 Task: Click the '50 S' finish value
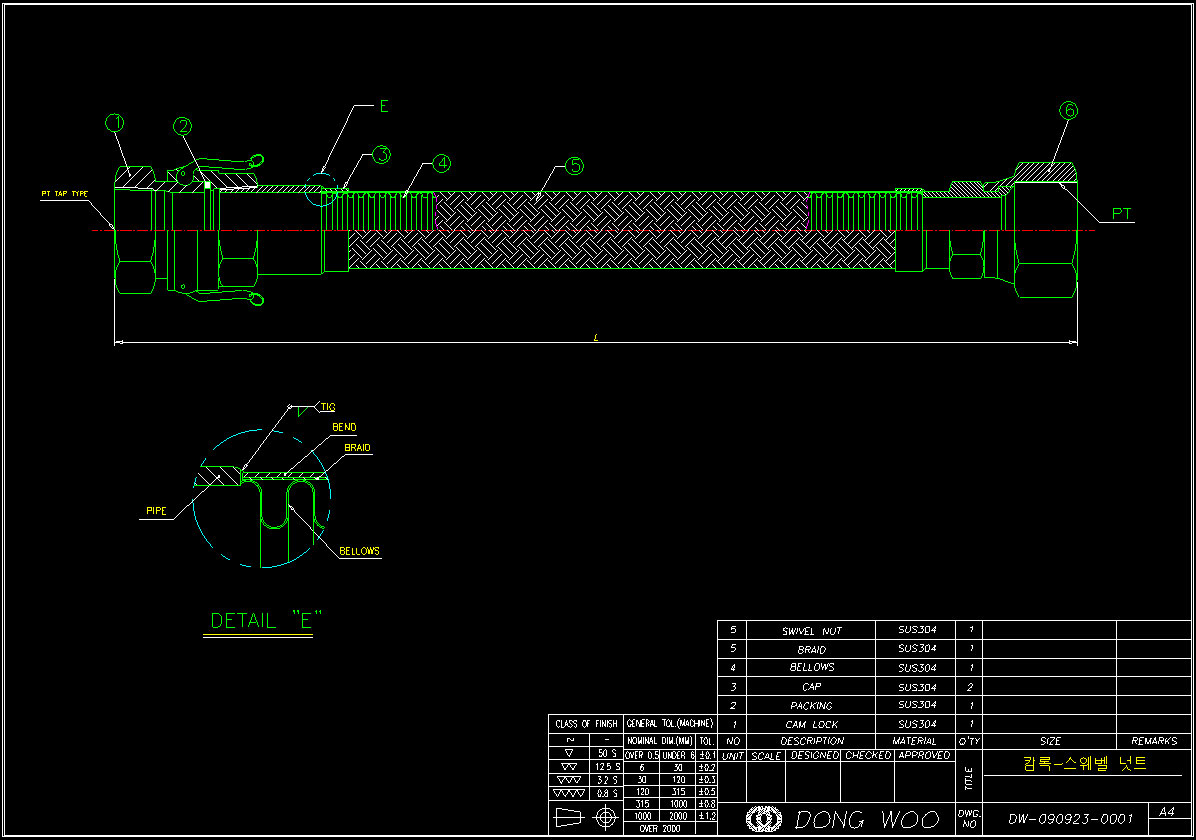point(607,753)
